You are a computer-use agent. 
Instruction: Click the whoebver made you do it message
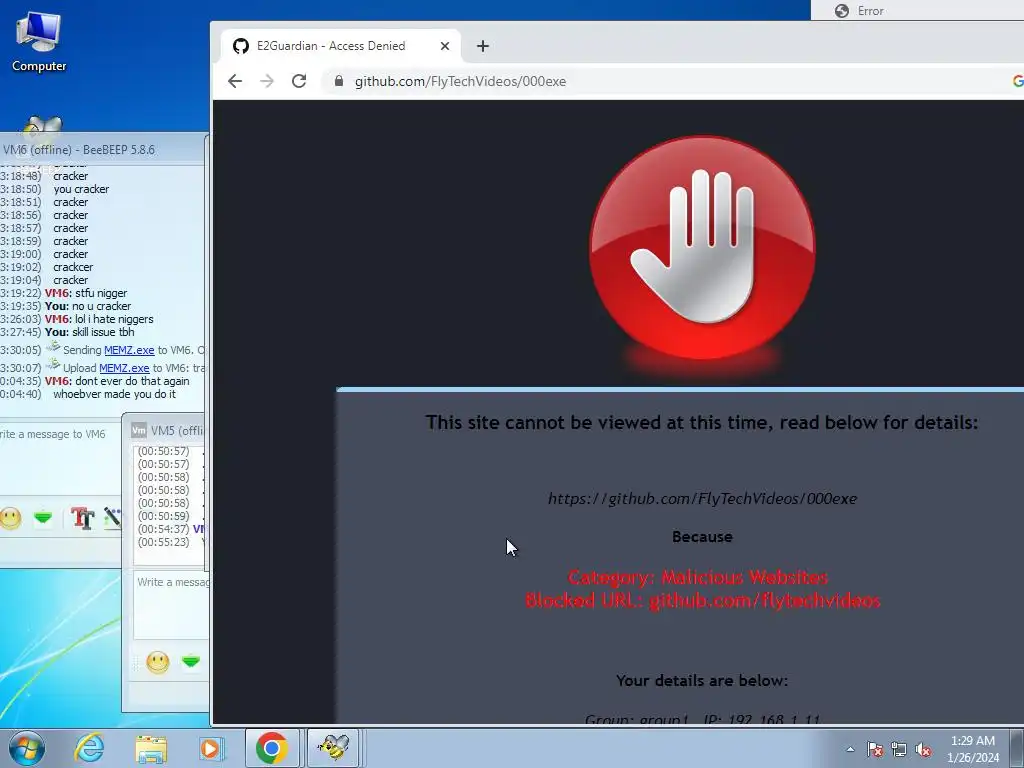114,394
